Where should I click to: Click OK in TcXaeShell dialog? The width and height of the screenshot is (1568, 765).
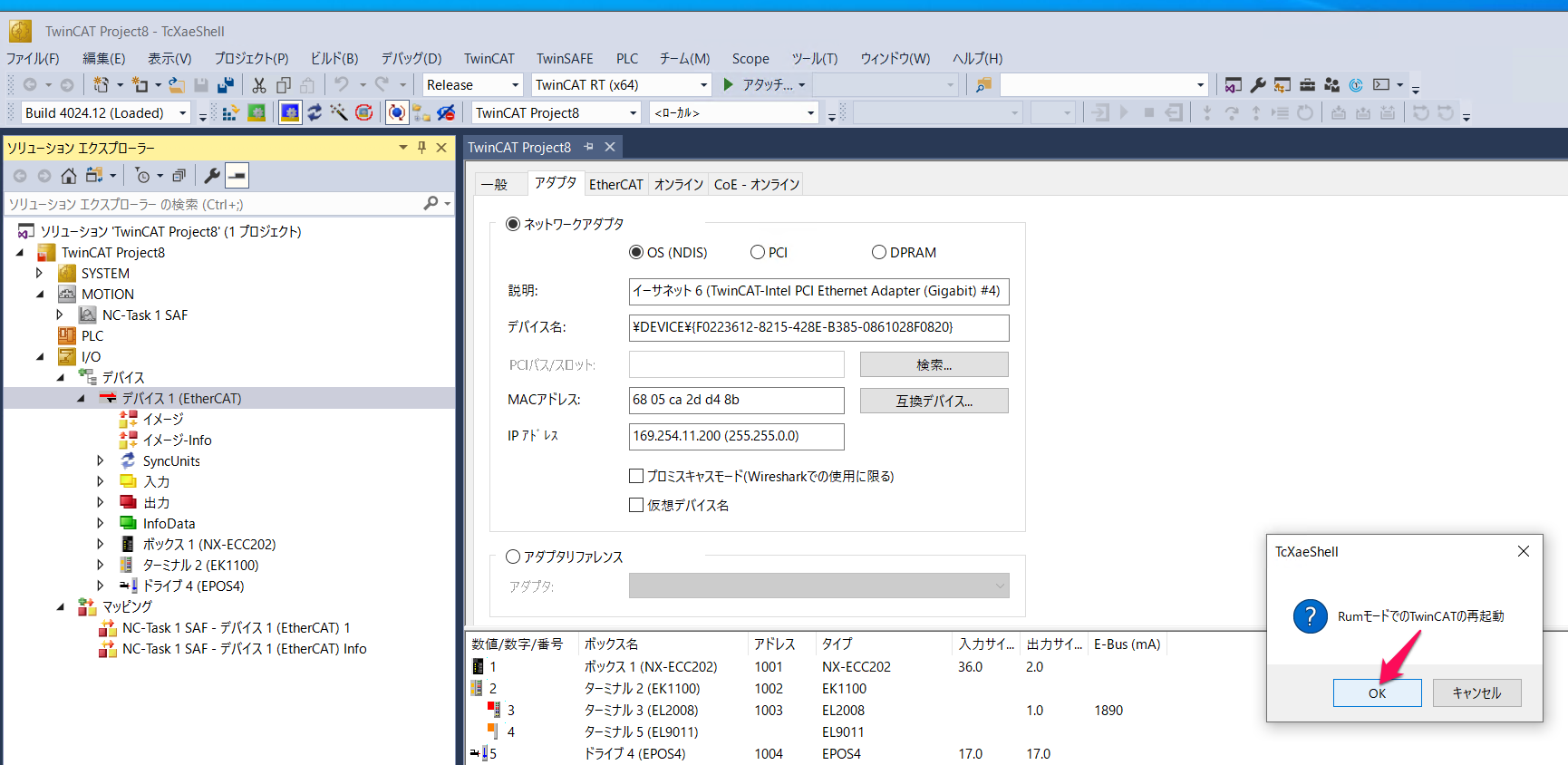(1377, 692)
